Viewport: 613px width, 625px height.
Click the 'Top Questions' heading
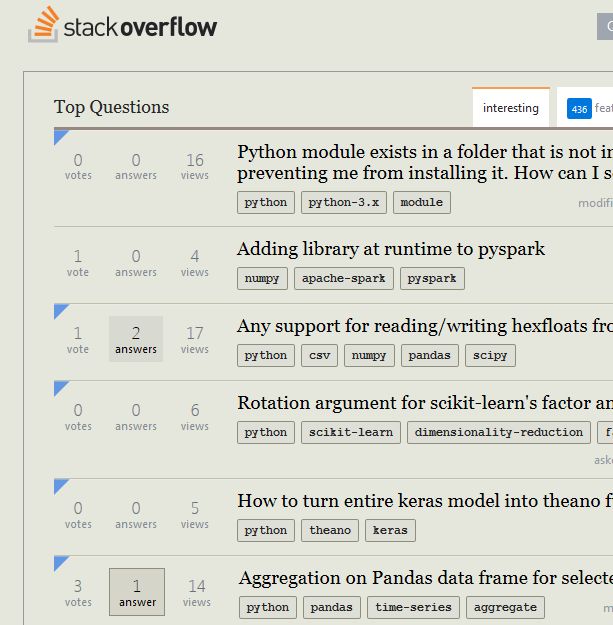tap(112, 107)
